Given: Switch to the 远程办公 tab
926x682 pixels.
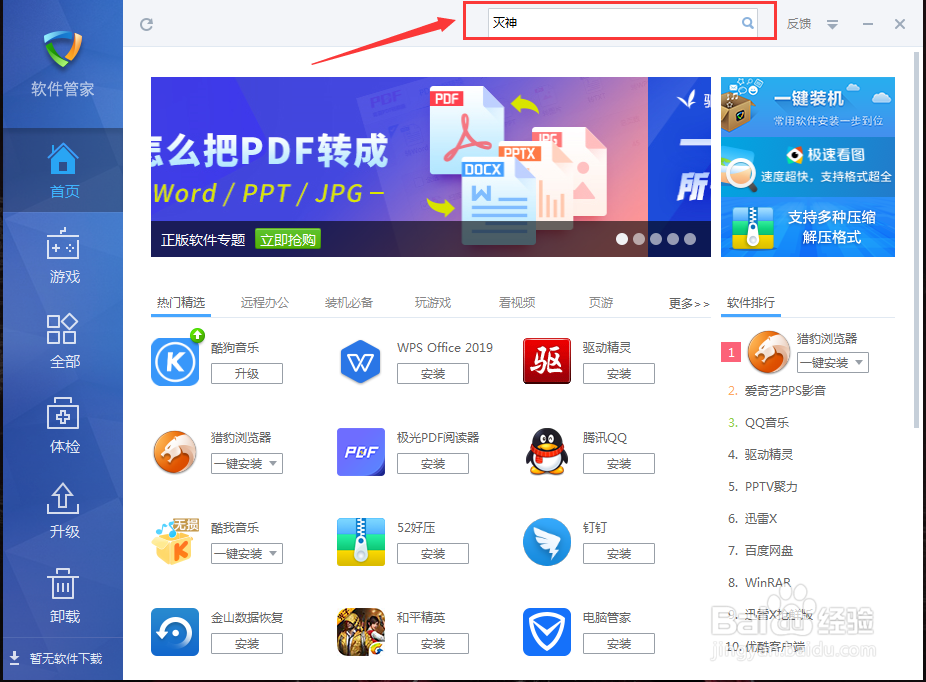Looking at the screenshot, I should (x=265, y=302).
